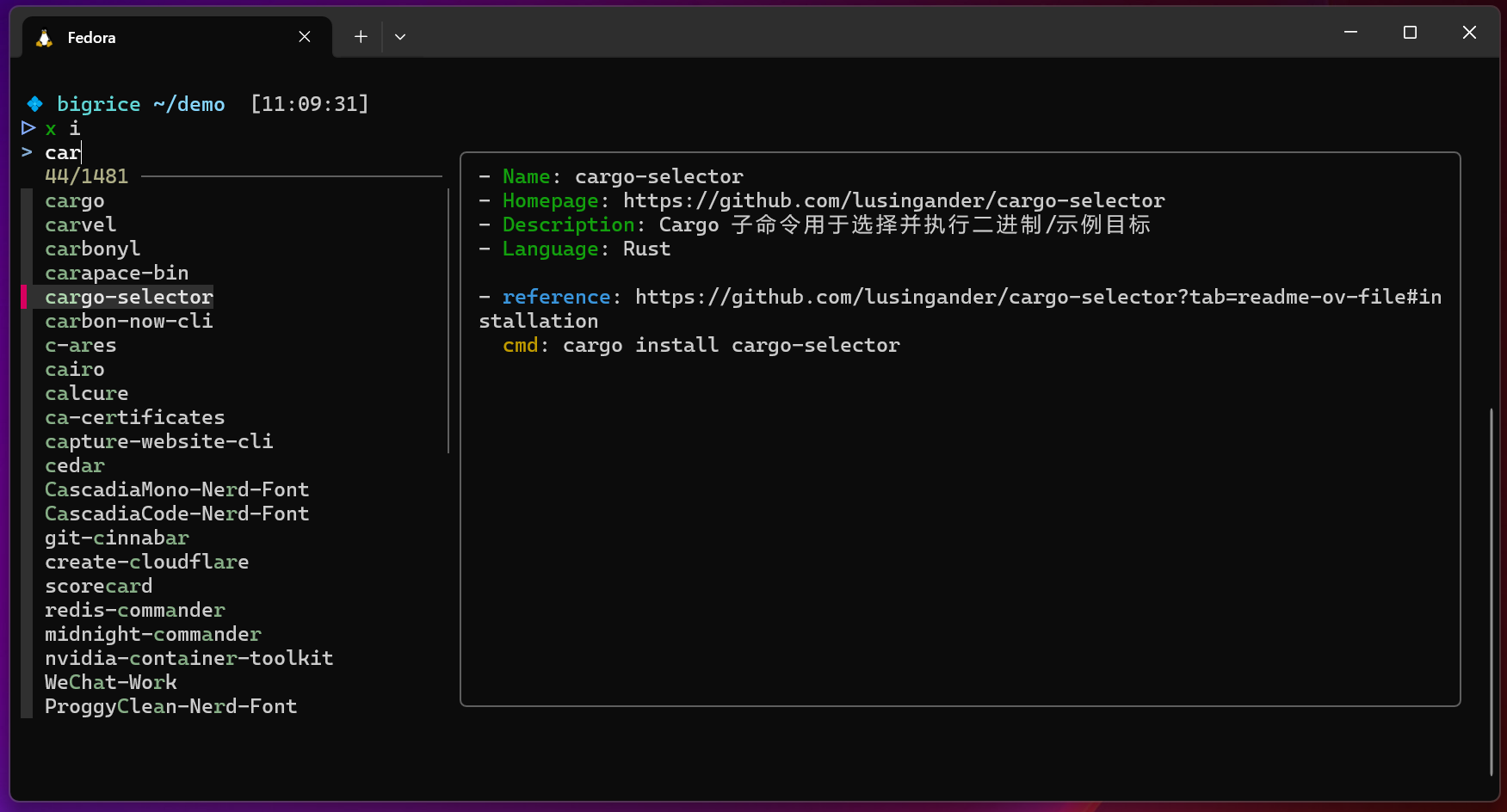Select 'ca-certificates' in the list
Screen dimensions: 1507x812
[135, 418]
